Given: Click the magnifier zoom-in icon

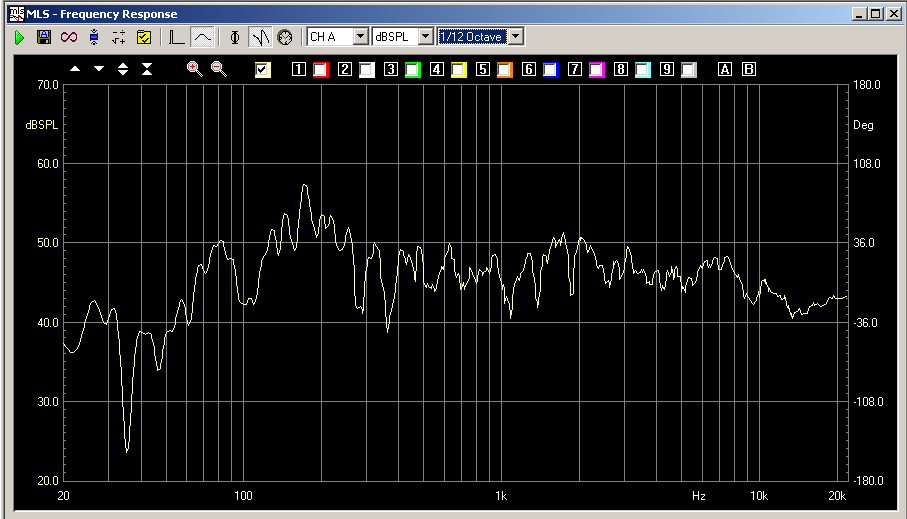Looking at the screenshot, I should tap(194, 69).
